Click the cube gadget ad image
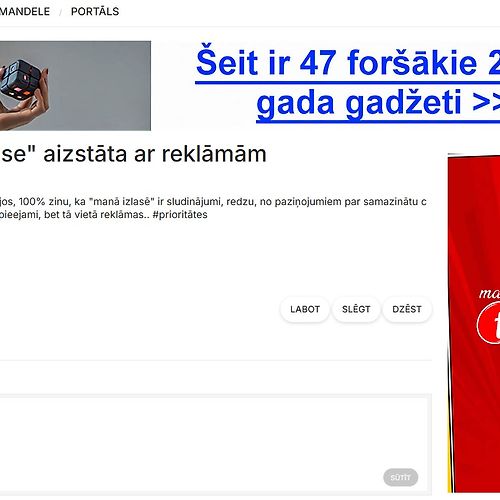The width and height of the screenshot is (500, 500). tap(75, 86)
